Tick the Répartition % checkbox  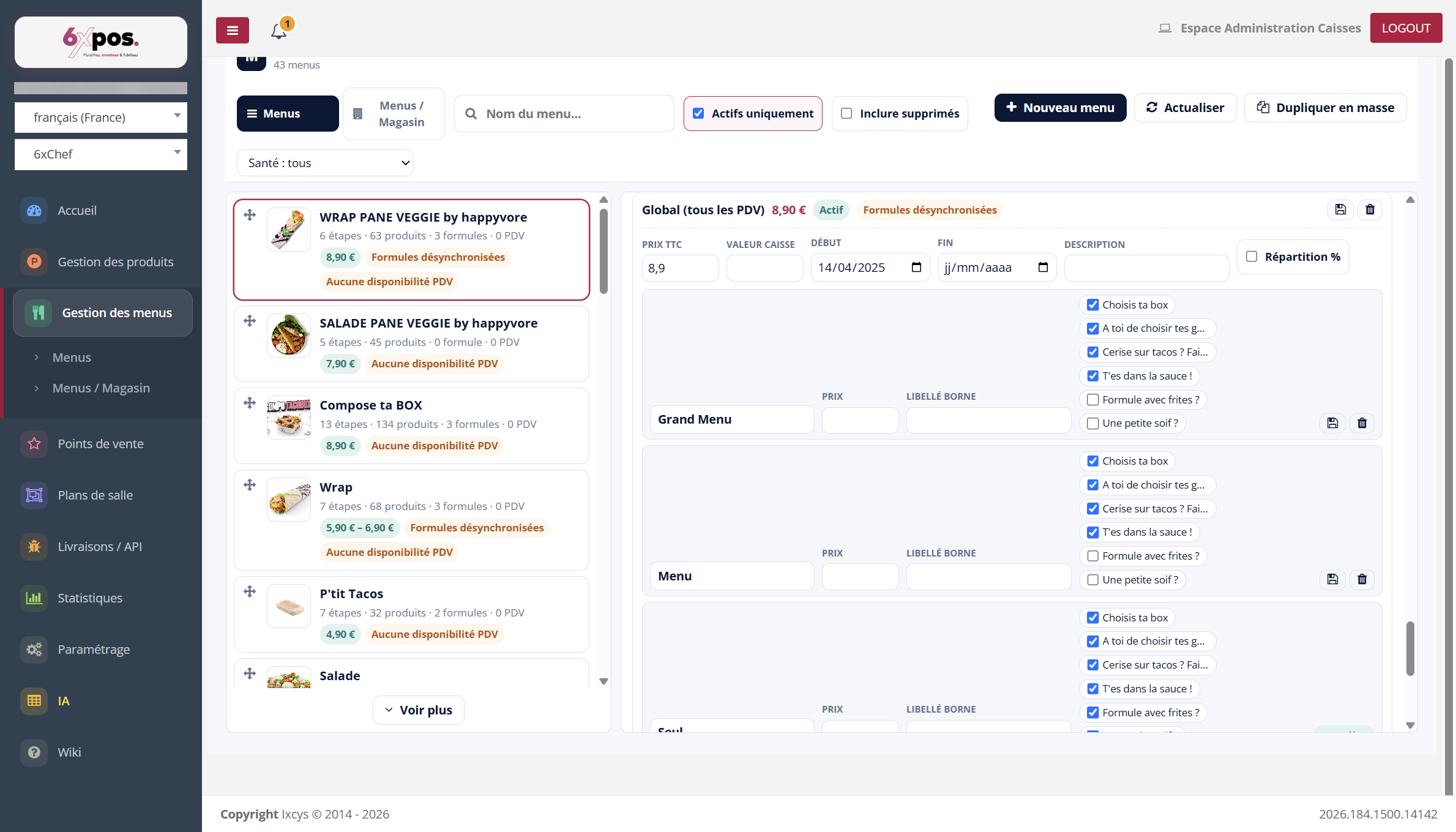click(x=1252, y=257)
